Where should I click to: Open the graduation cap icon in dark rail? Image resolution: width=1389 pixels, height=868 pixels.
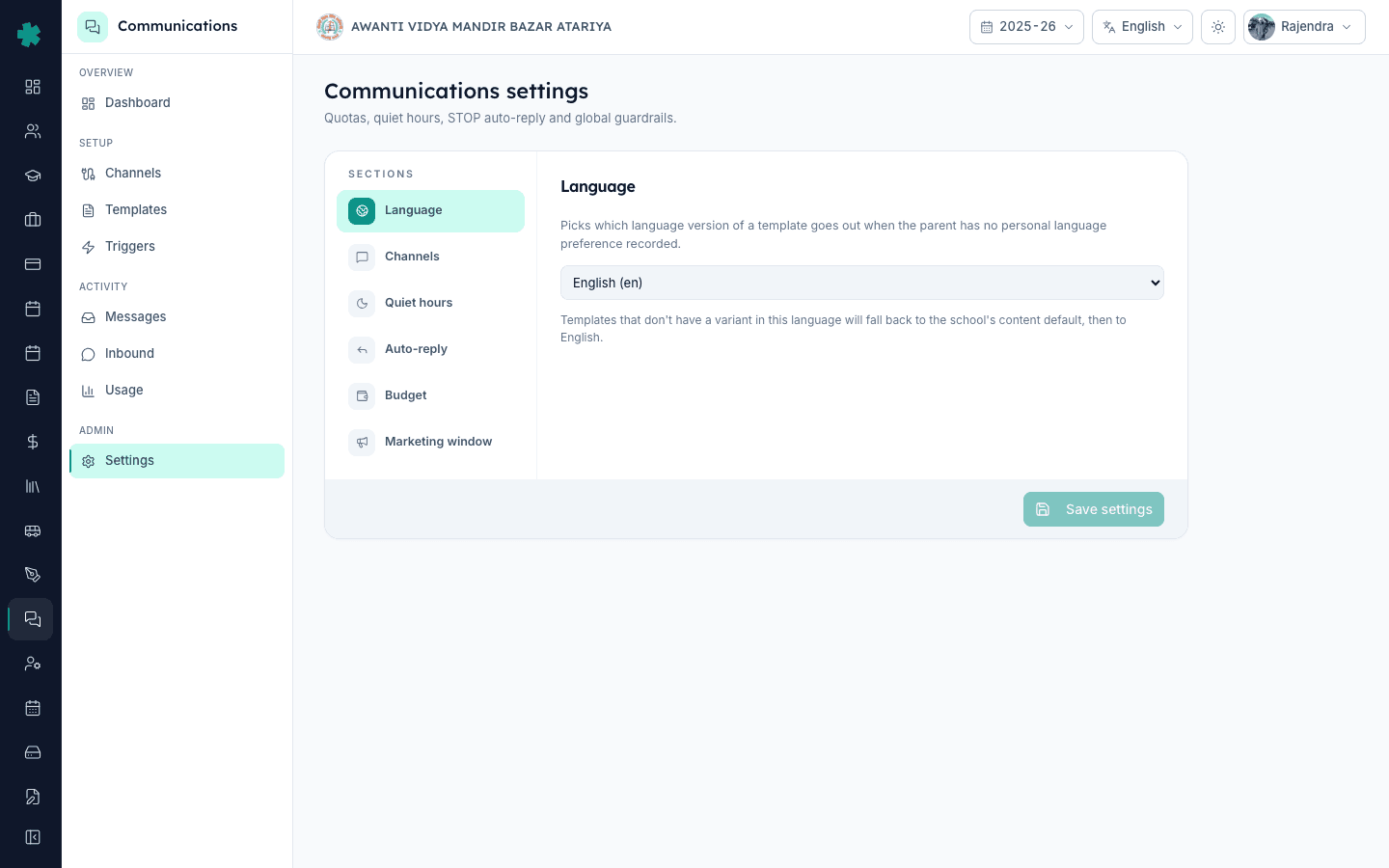coord(33,176)
